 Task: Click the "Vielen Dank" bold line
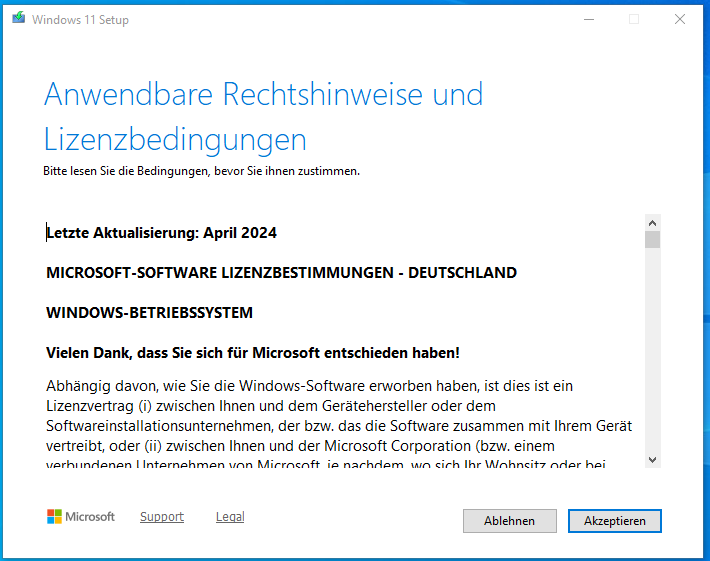click(x=252, y=353)
